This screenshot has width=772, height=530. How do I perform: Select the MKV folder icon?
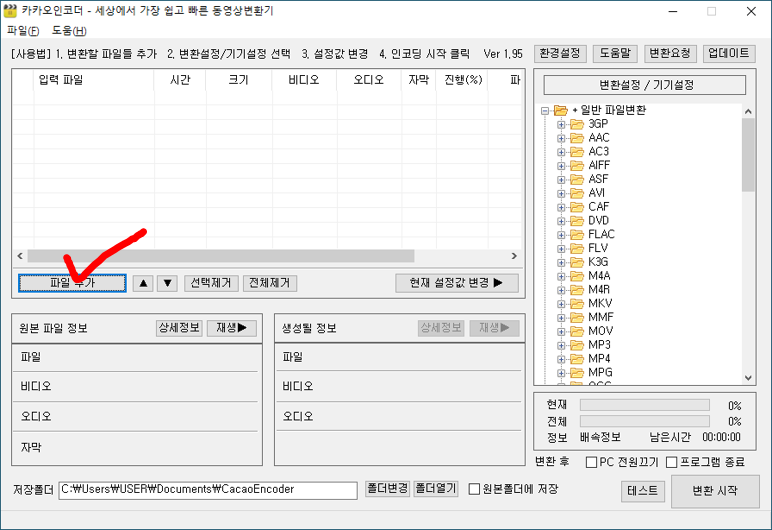coord(577,303)
